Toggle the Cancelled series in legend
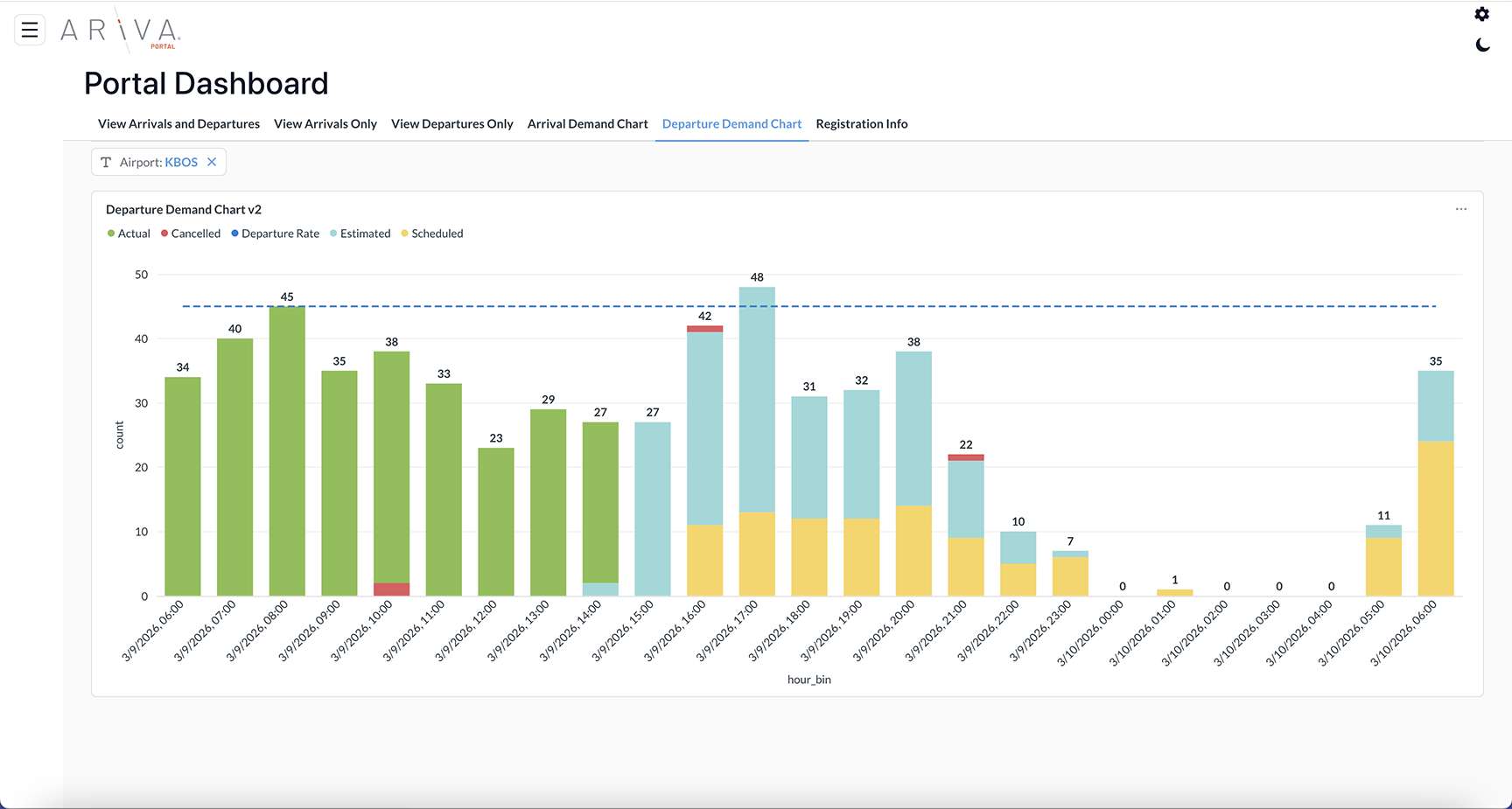 [191, 234]
